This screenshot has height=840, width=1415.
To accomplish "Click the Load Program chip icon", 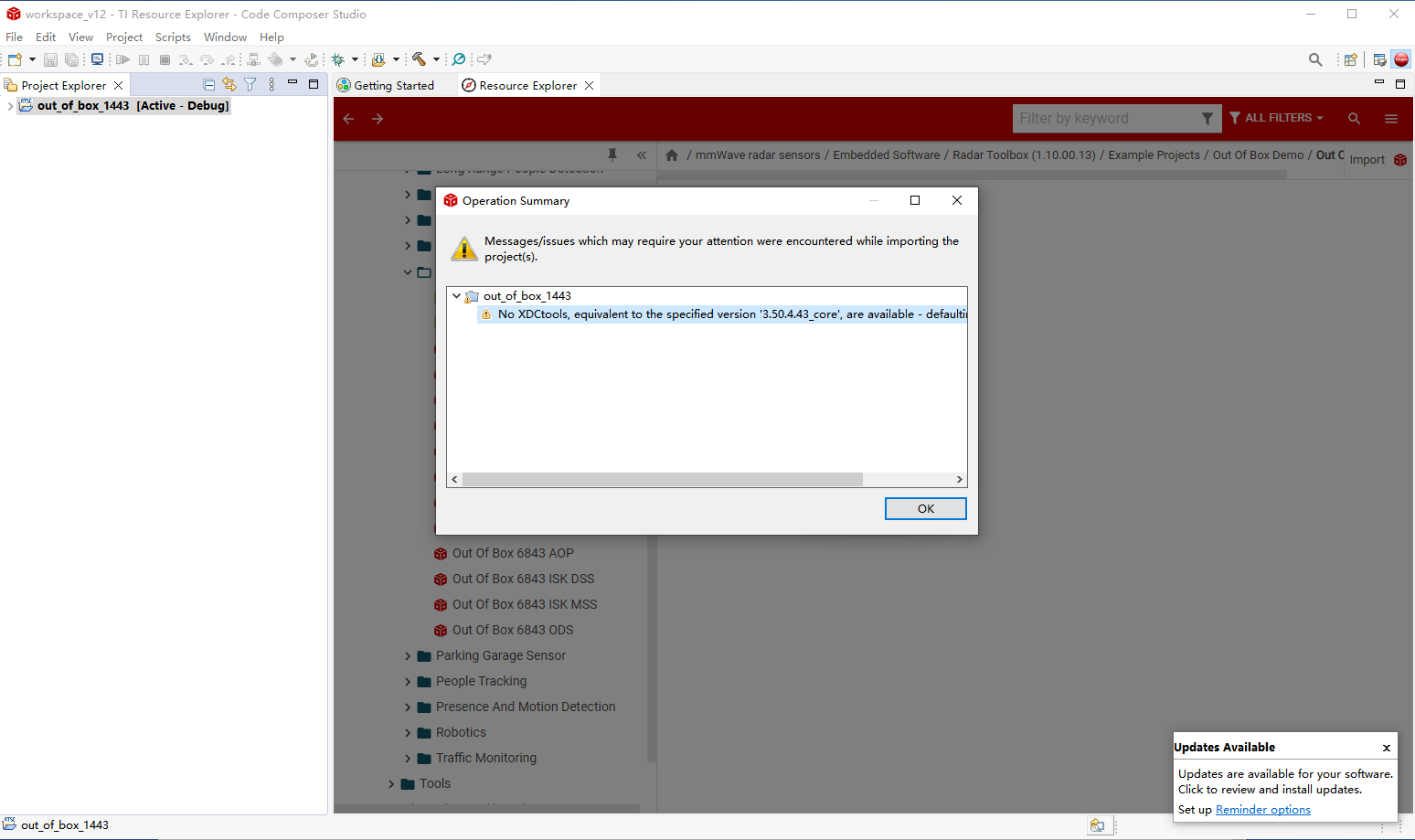I will pos(275,59).
